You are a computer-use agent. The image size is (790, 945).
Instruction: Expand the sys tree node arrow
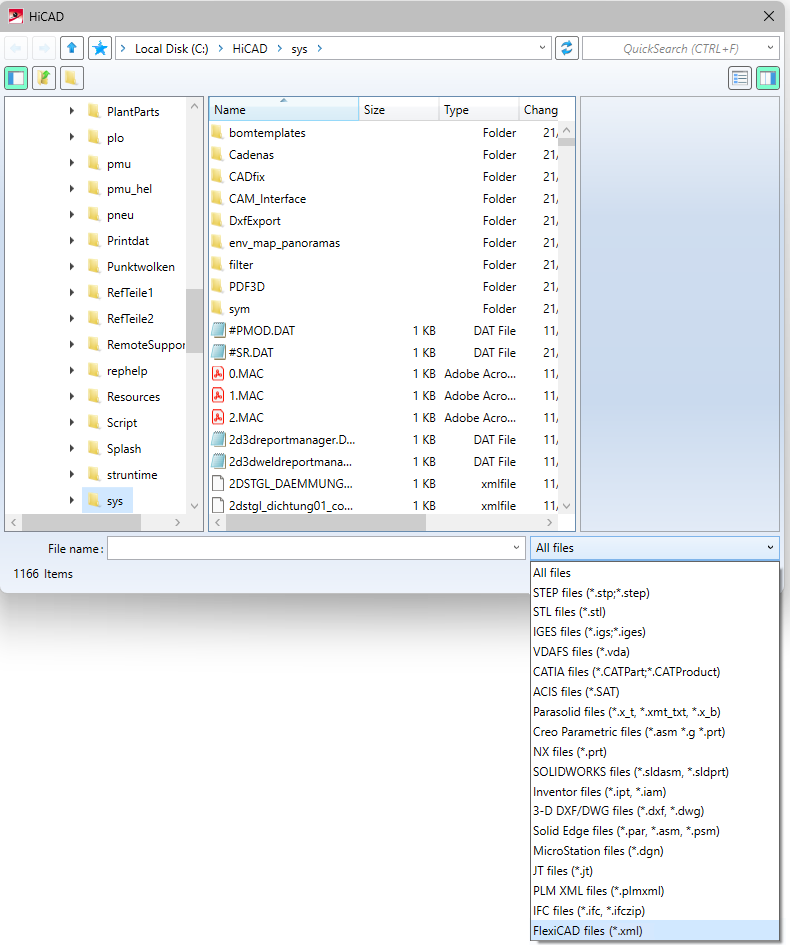[x=72, y=500]
